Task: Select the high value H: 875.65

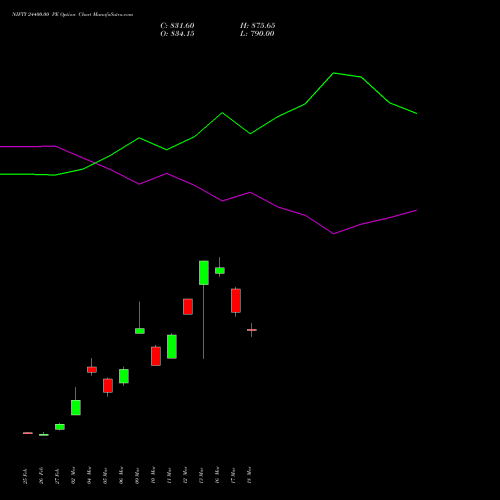Action: coord(258,26)
